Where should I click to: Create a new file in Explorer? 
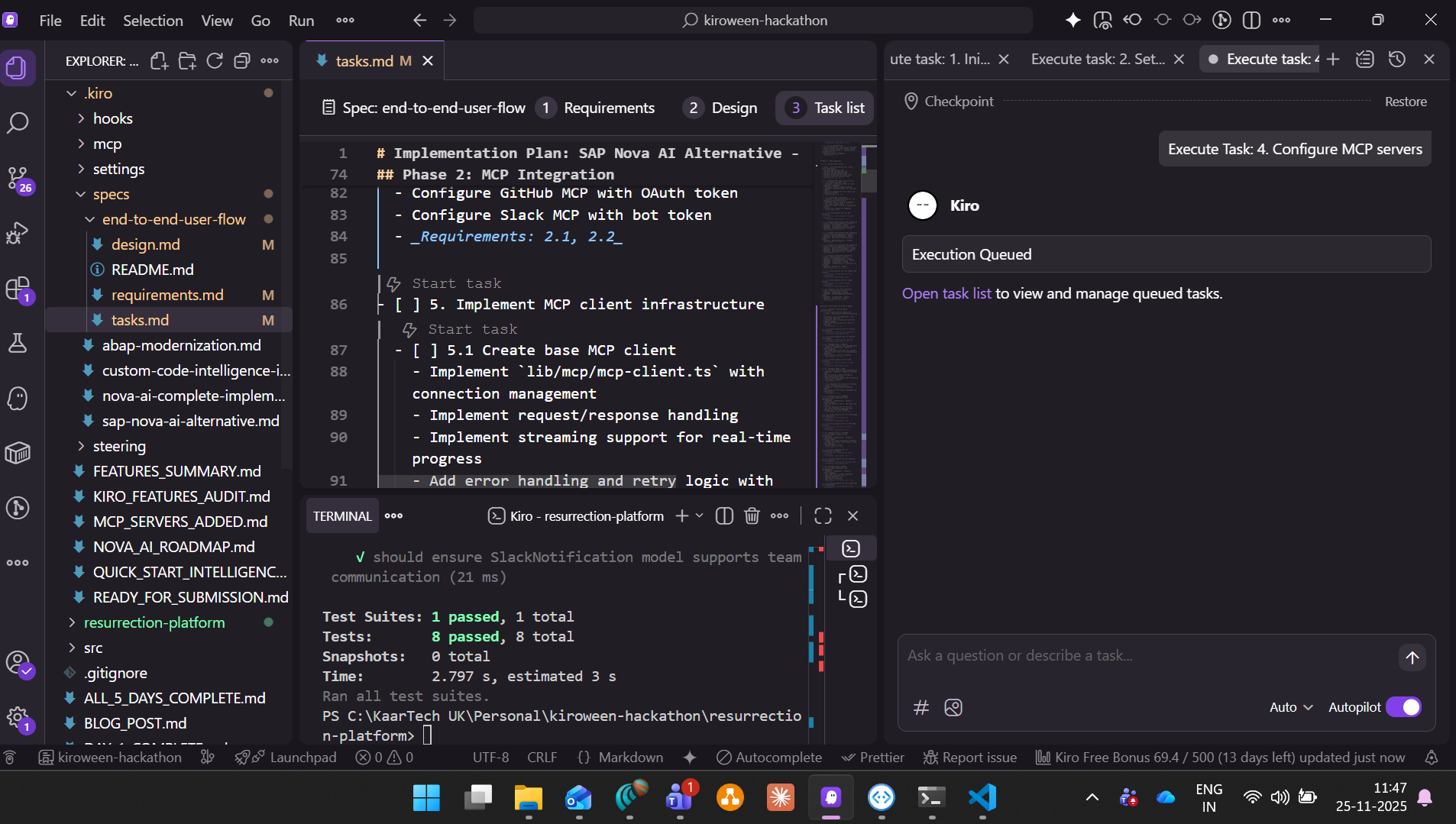pyautogui.click(x=159, y=61)
